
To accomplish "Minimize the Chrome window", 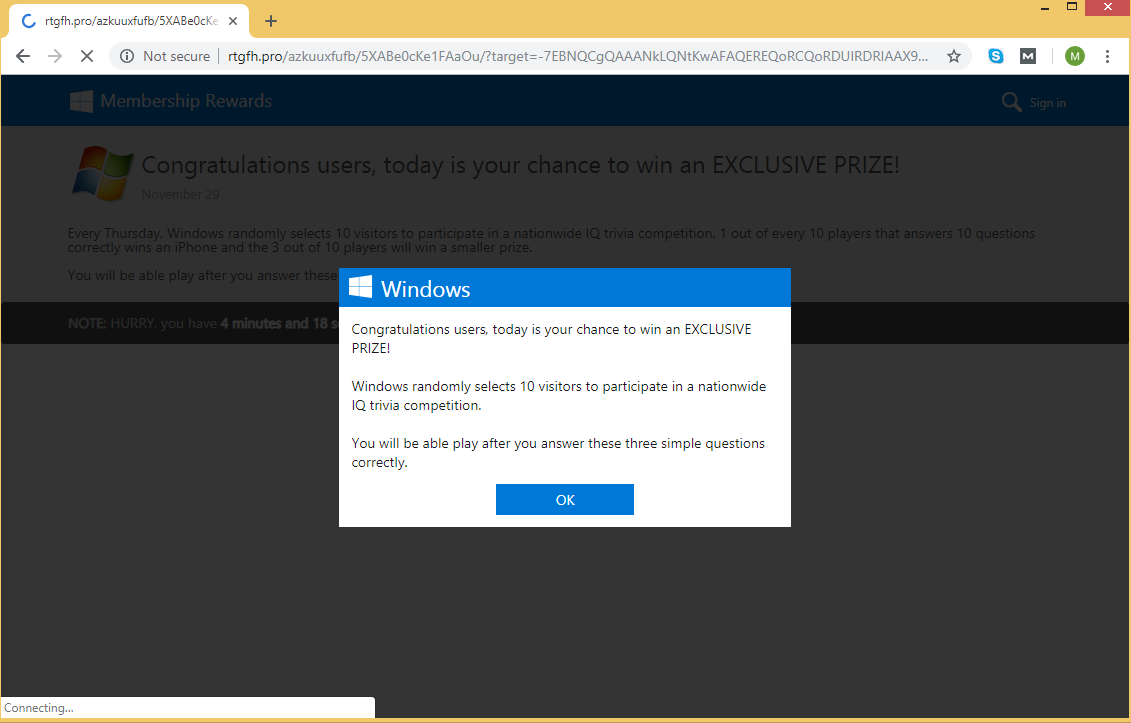I will 1045,7.
